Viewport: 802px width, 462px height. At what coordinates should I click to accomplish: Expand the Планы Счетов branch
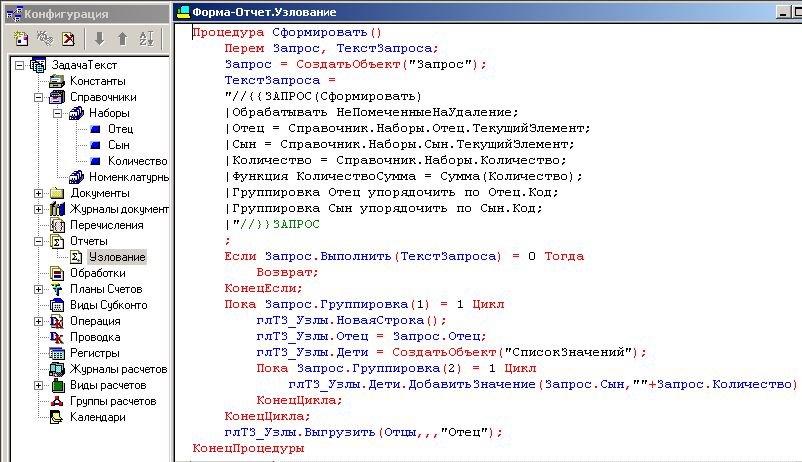tap(38, 289)
